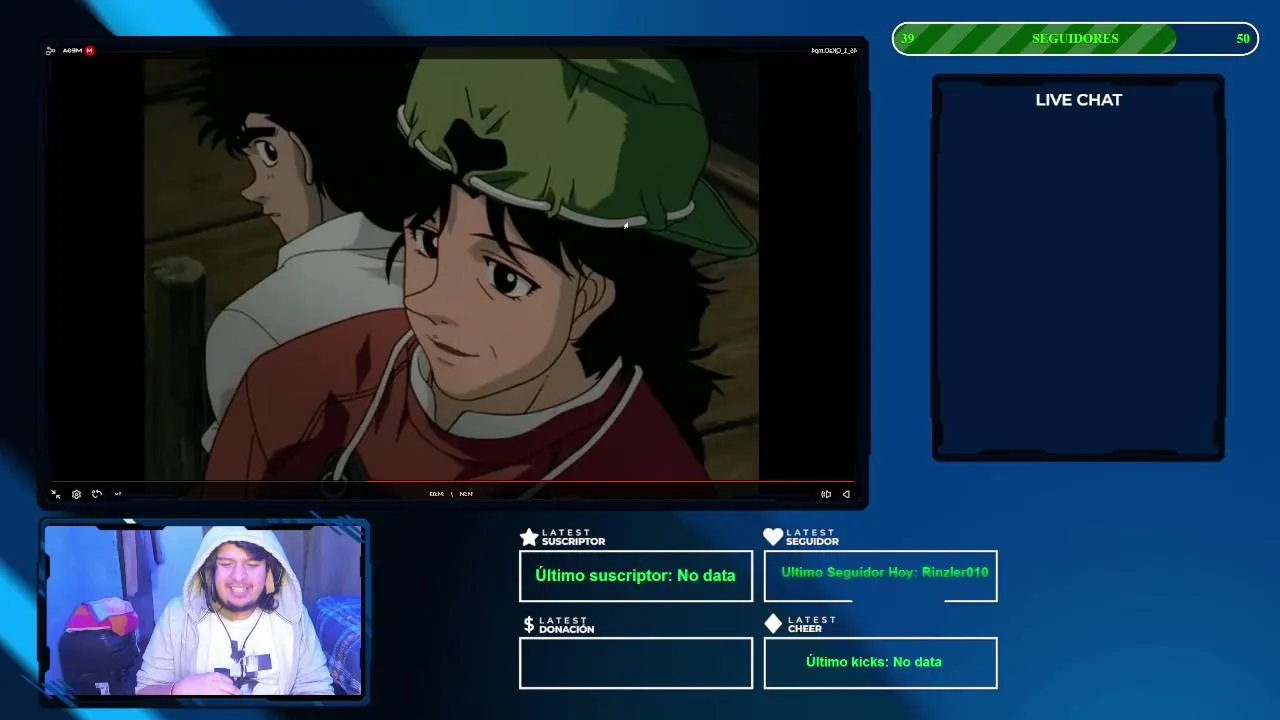Viewport: 1280px width, 720px height.
Task: Click the LATEST SEGUIDOR label
Action: click(812, 538)
